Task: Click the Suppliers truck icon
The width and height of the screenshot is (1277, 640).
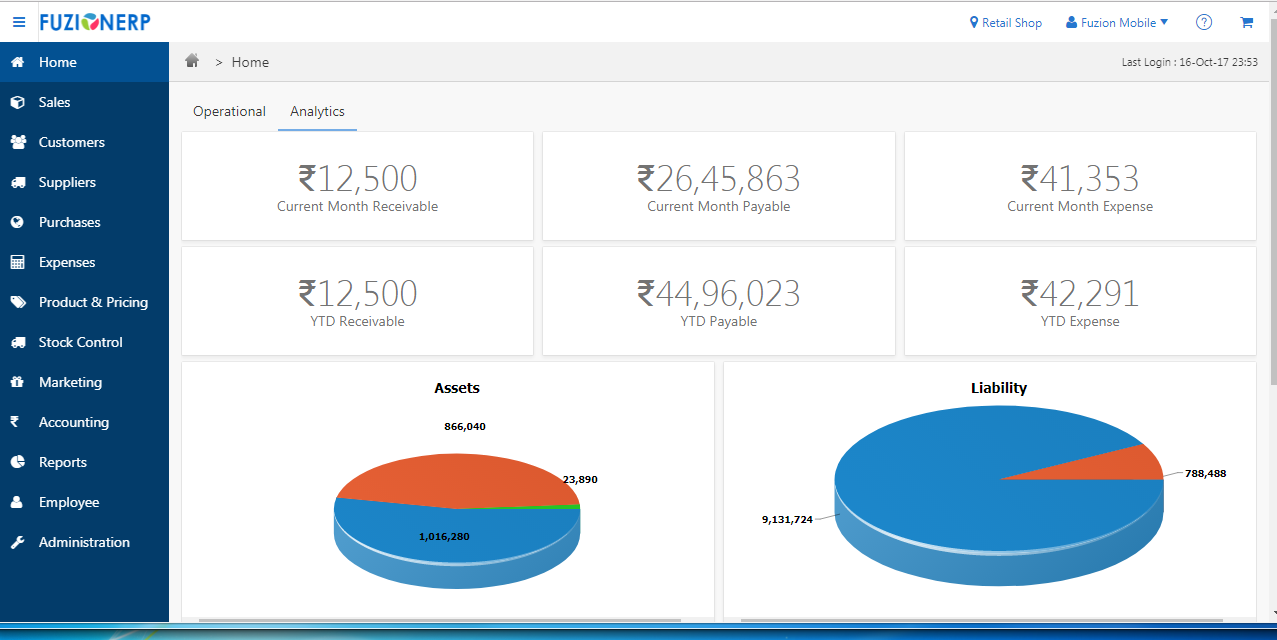Action: pos(17,182)
